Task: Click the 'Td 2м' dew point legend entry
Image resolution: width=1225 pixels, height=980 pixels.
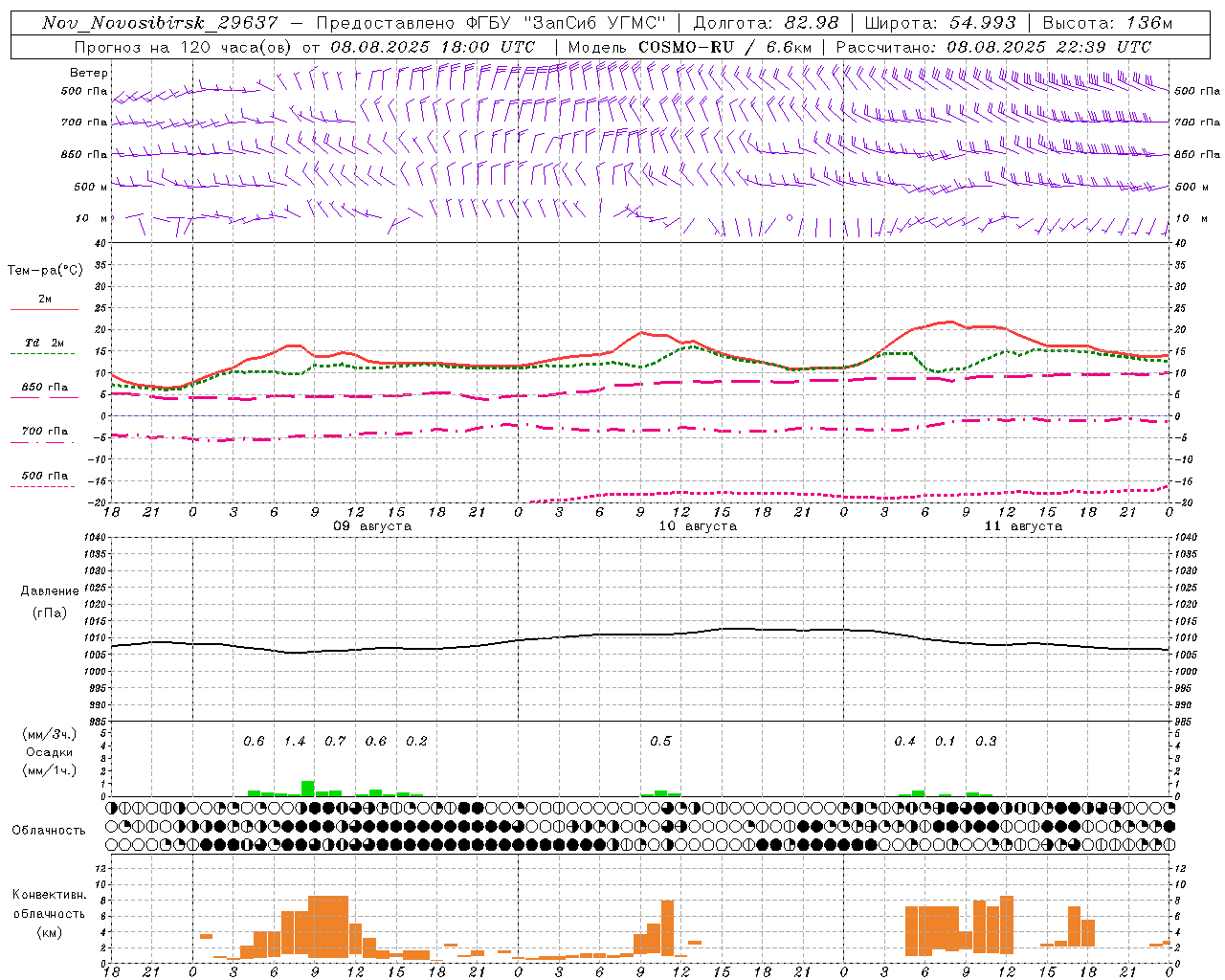Action: (x=45, y=343)
